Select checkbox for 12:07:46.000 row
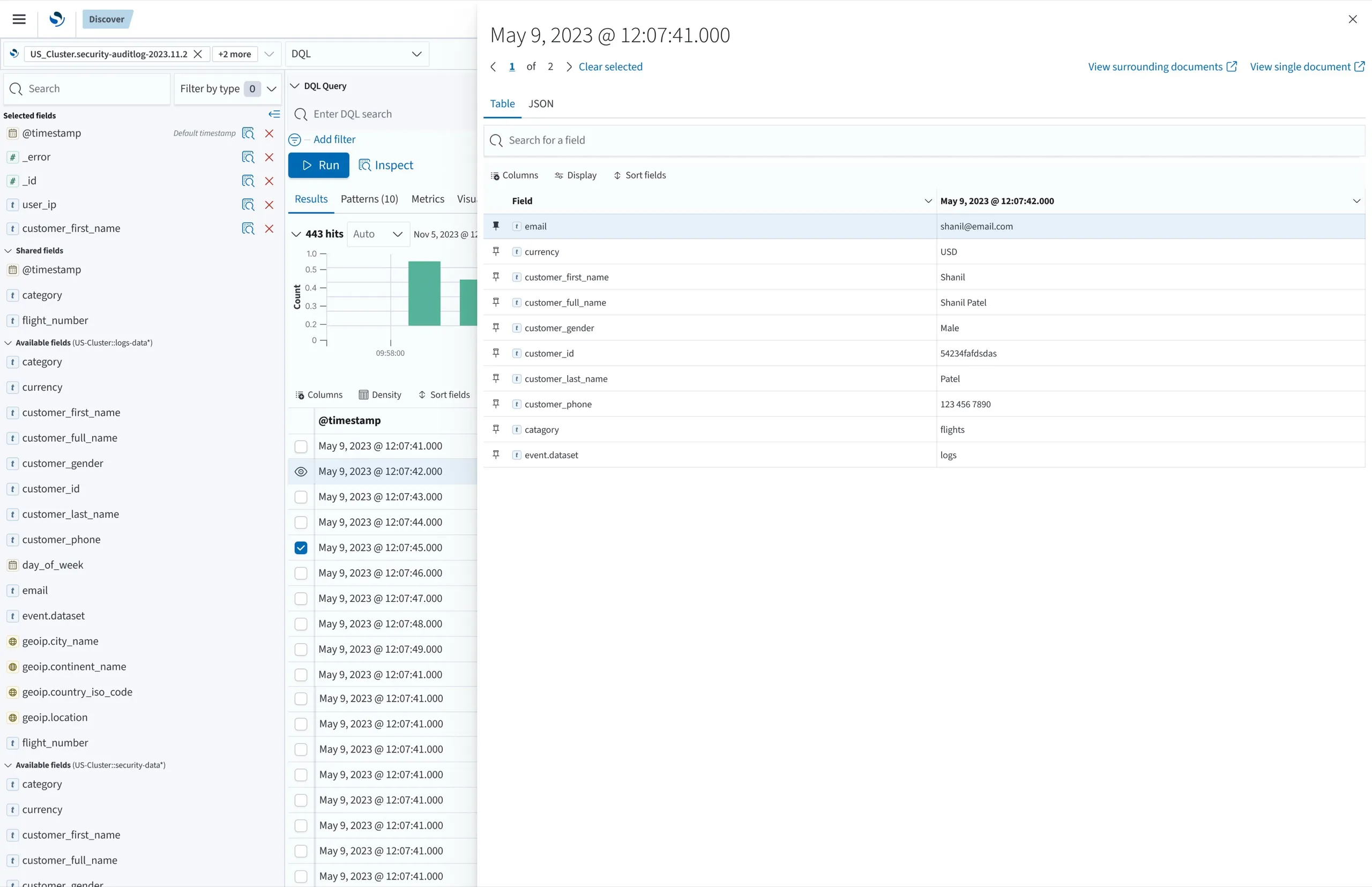 [x=301, y=573]
